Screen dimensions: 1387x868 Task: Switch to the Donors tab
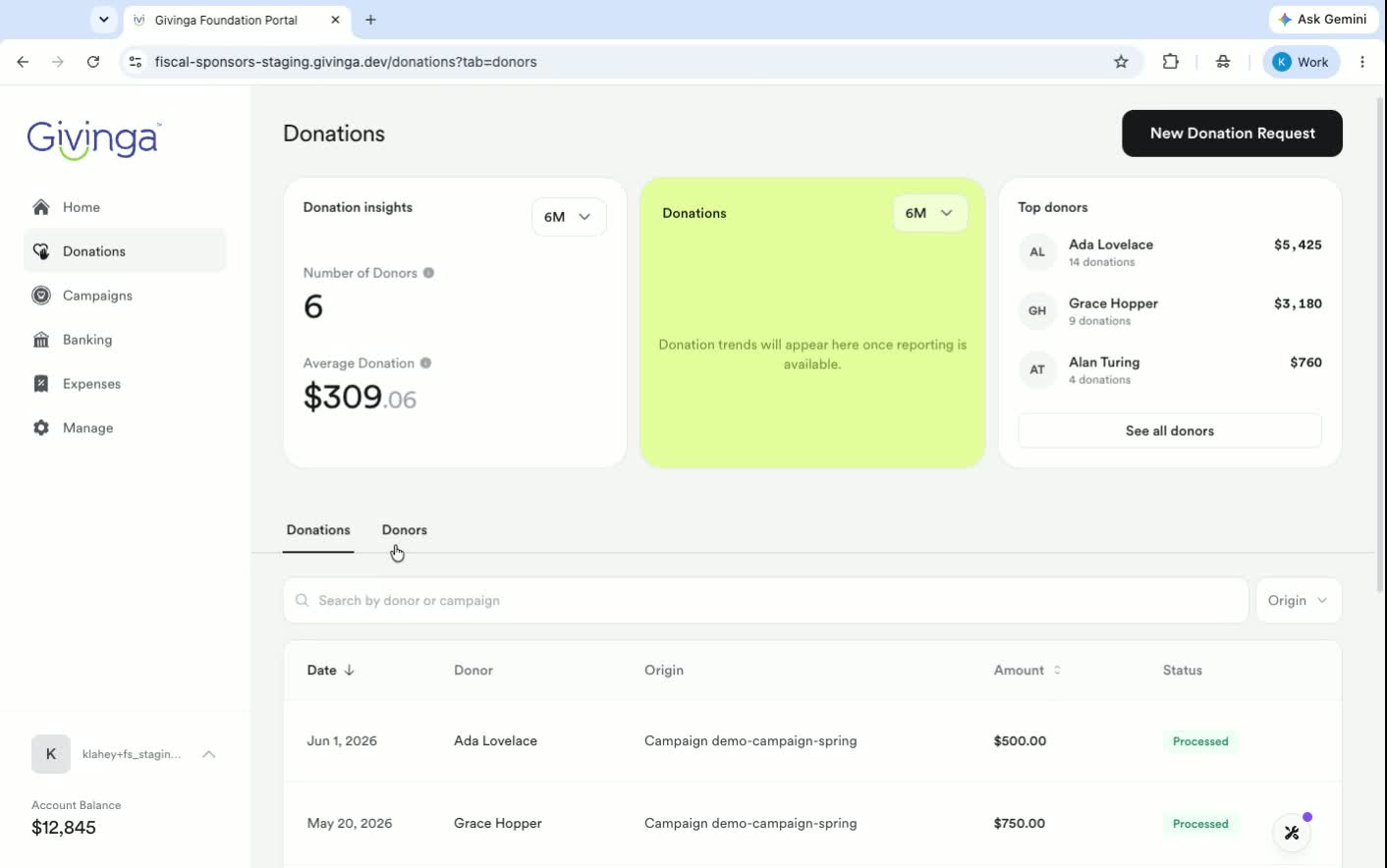click(x=404, y=530)
